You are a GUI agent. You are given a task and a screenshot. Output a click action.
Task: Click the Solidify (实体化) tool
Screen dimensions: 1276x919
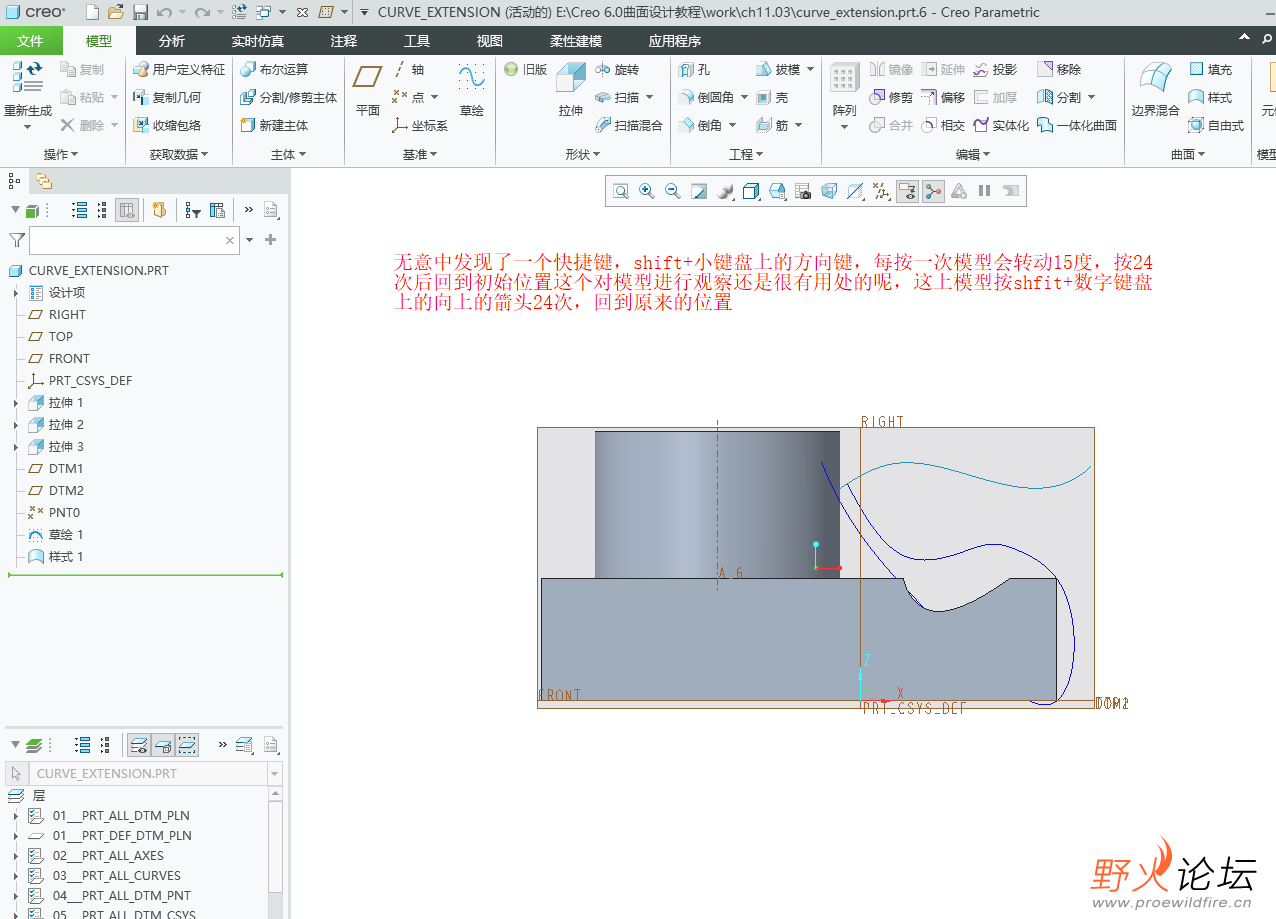1000,126
